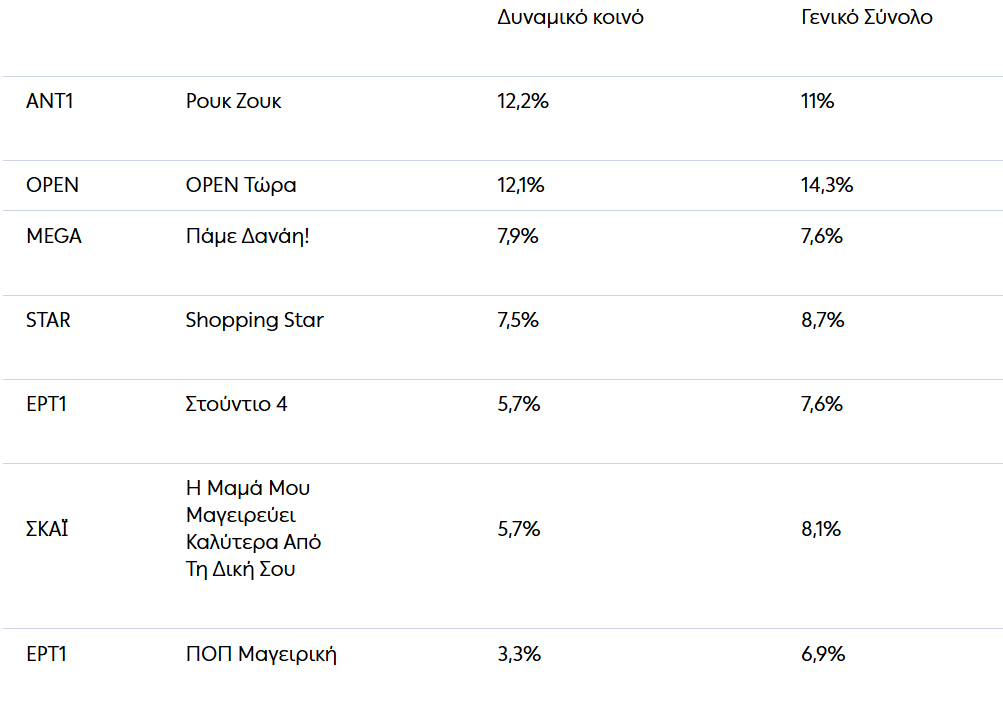Click the 8,1% value in ΣΚΑΪ row
1003x708 pixels.
click(821, 529)
